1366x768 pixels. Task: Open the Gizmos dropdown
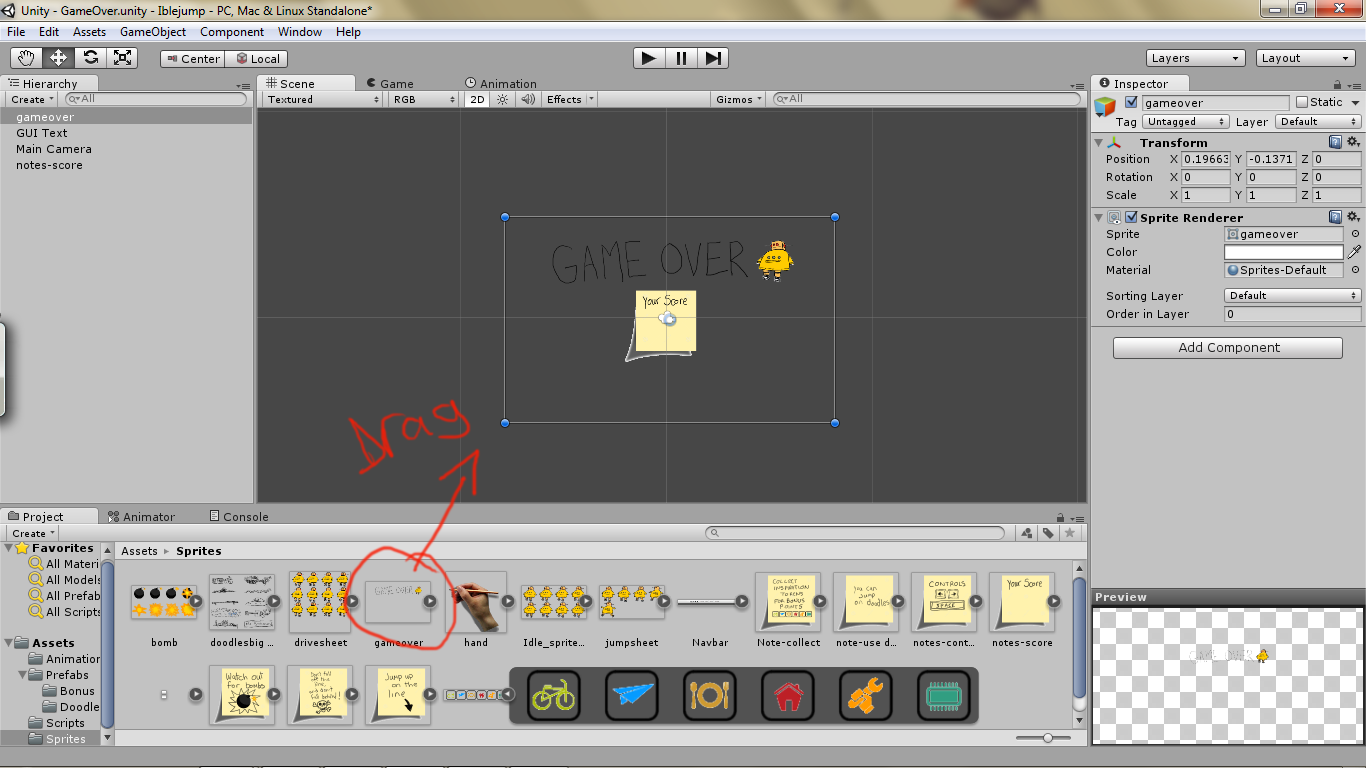pos(740,99)
